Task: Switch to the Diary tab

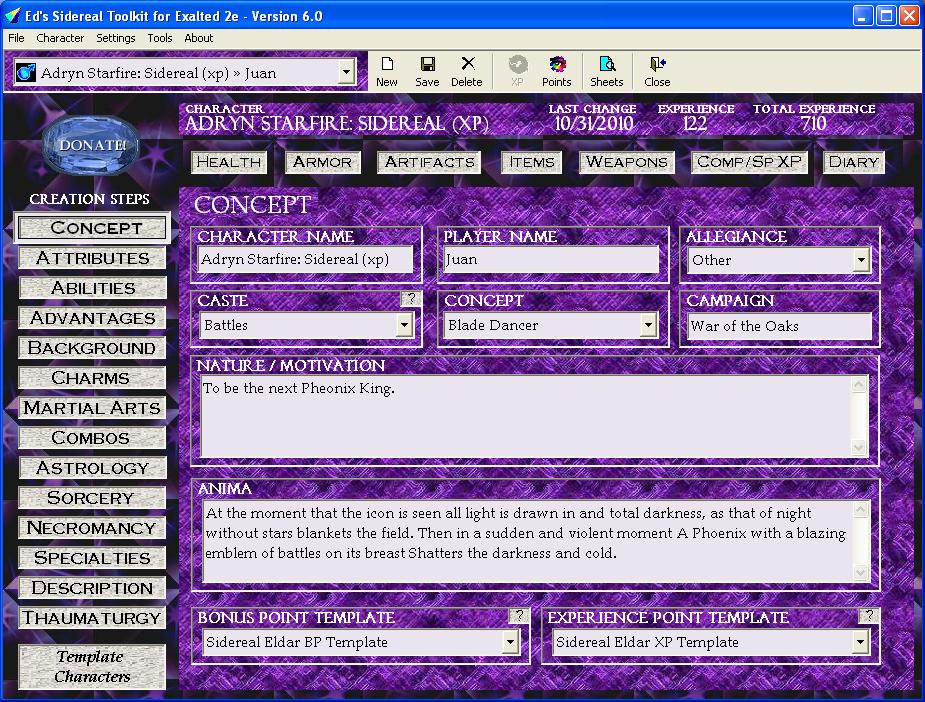Action: click(854, 162)
